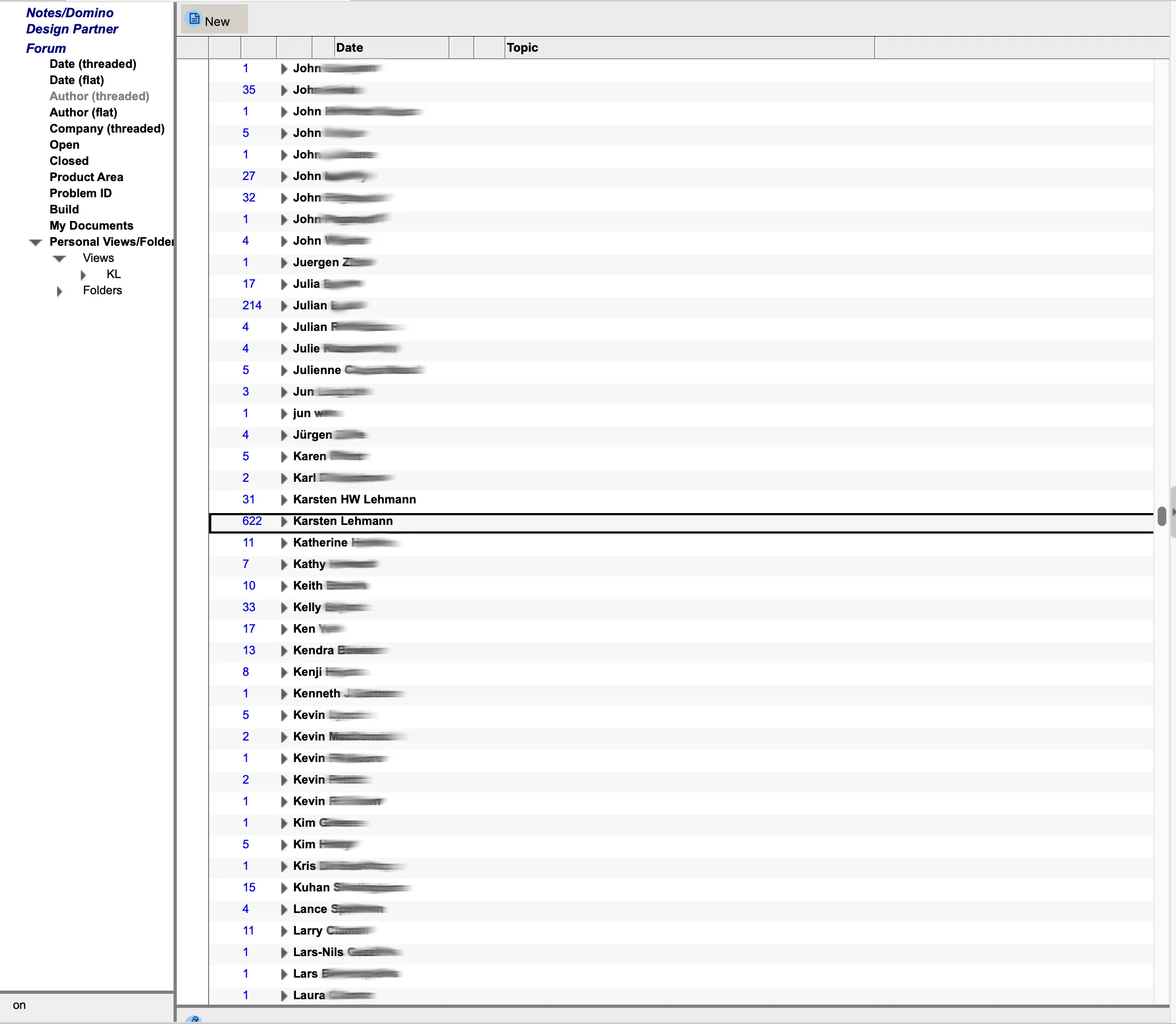1176x1024 pixels.
Task: Expand the Karsten Lehmann category row
Action: click(284, 521)
